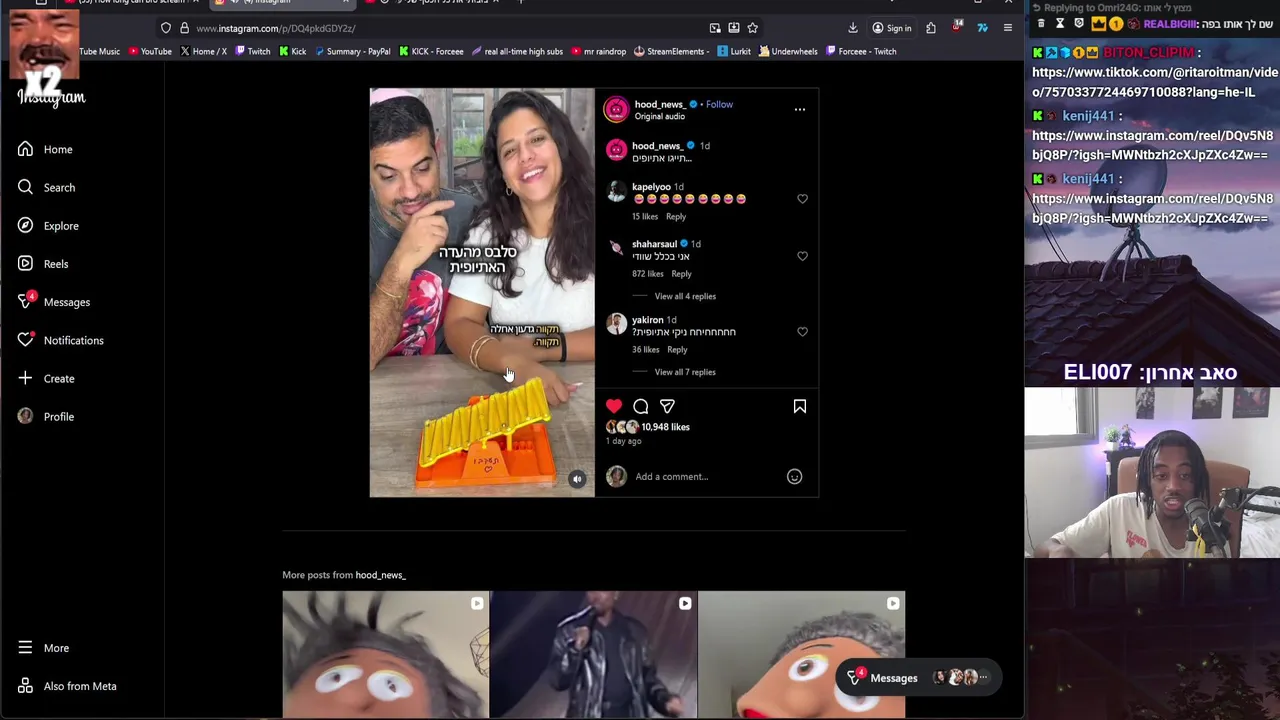Image resolution: width=1280 pixels, height=720 pixels.
Task: Open Also from Meta menu
Action: click(67, 686)
